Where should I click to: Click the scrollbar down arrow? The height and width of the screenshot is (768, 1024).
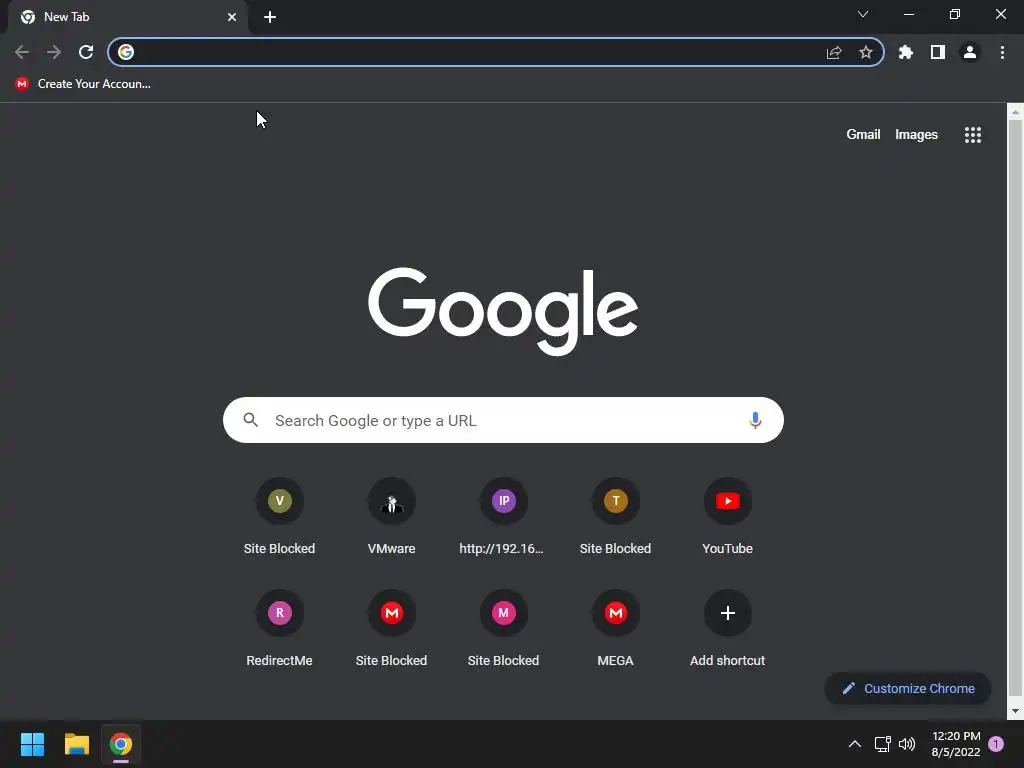1015,711
